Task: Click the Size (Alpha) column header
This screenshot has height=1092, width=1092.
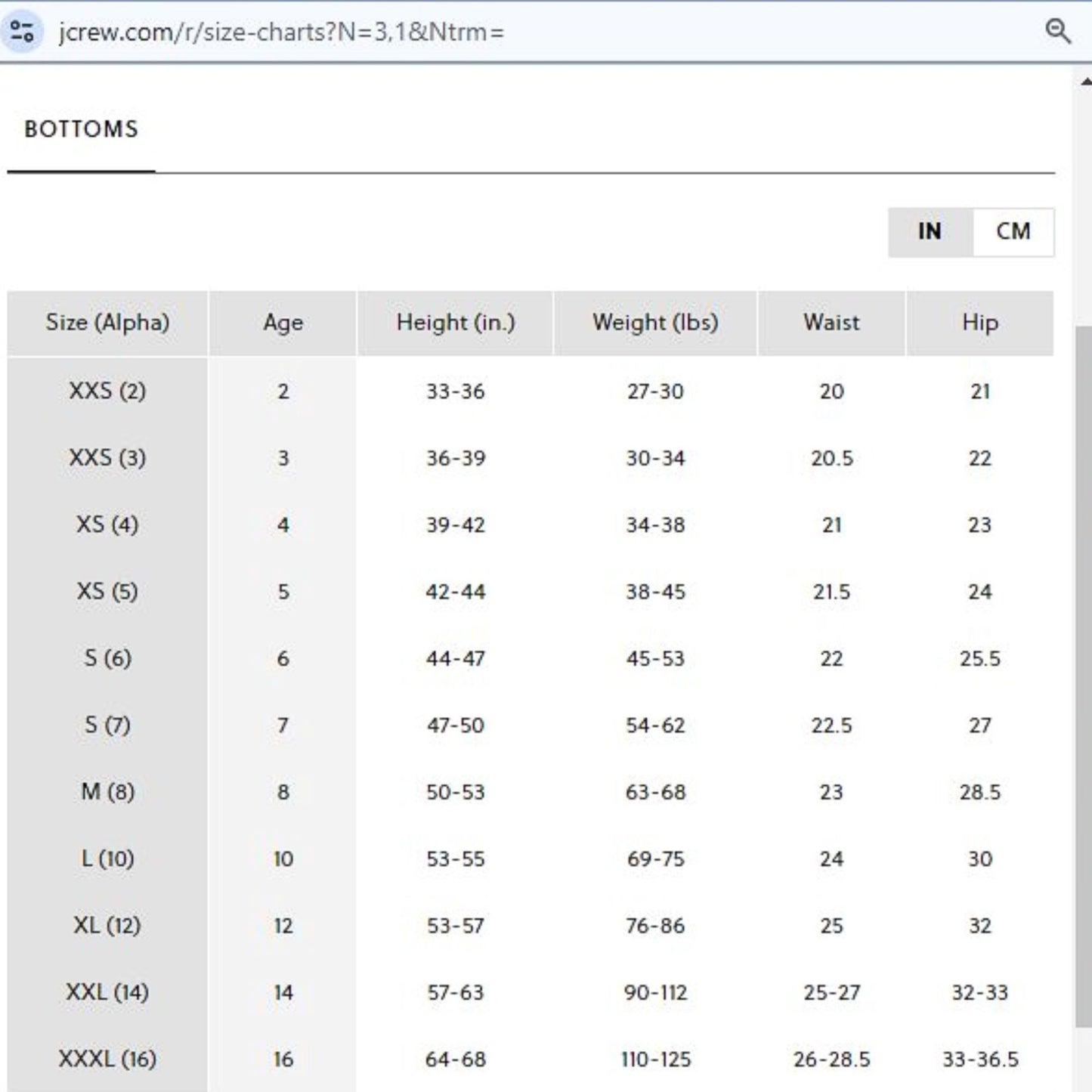Action: click(x=107, y=323)
